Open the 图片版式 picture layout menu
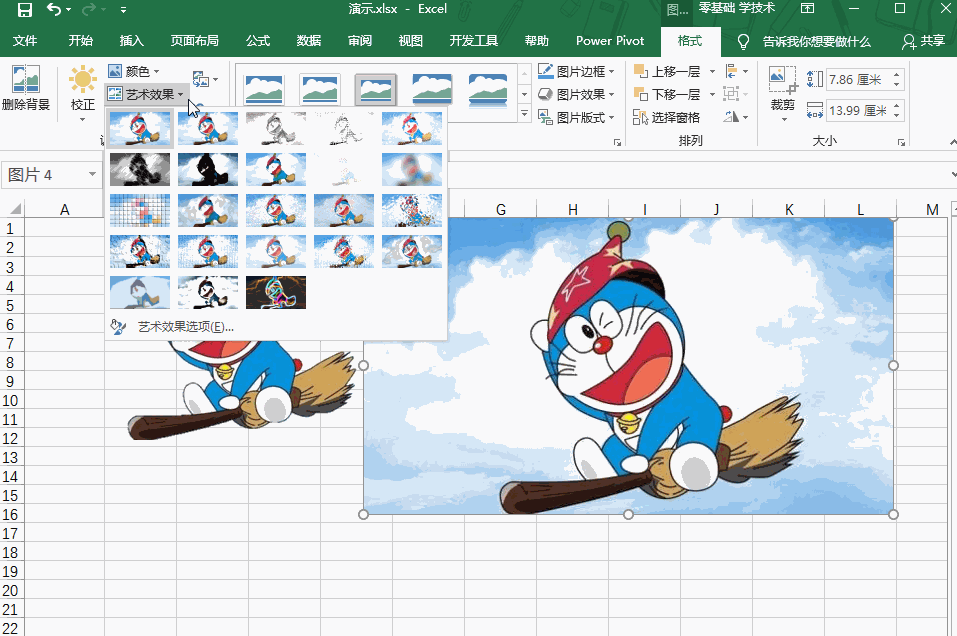This screenshot has height=636, width=957. coord(576,117)
